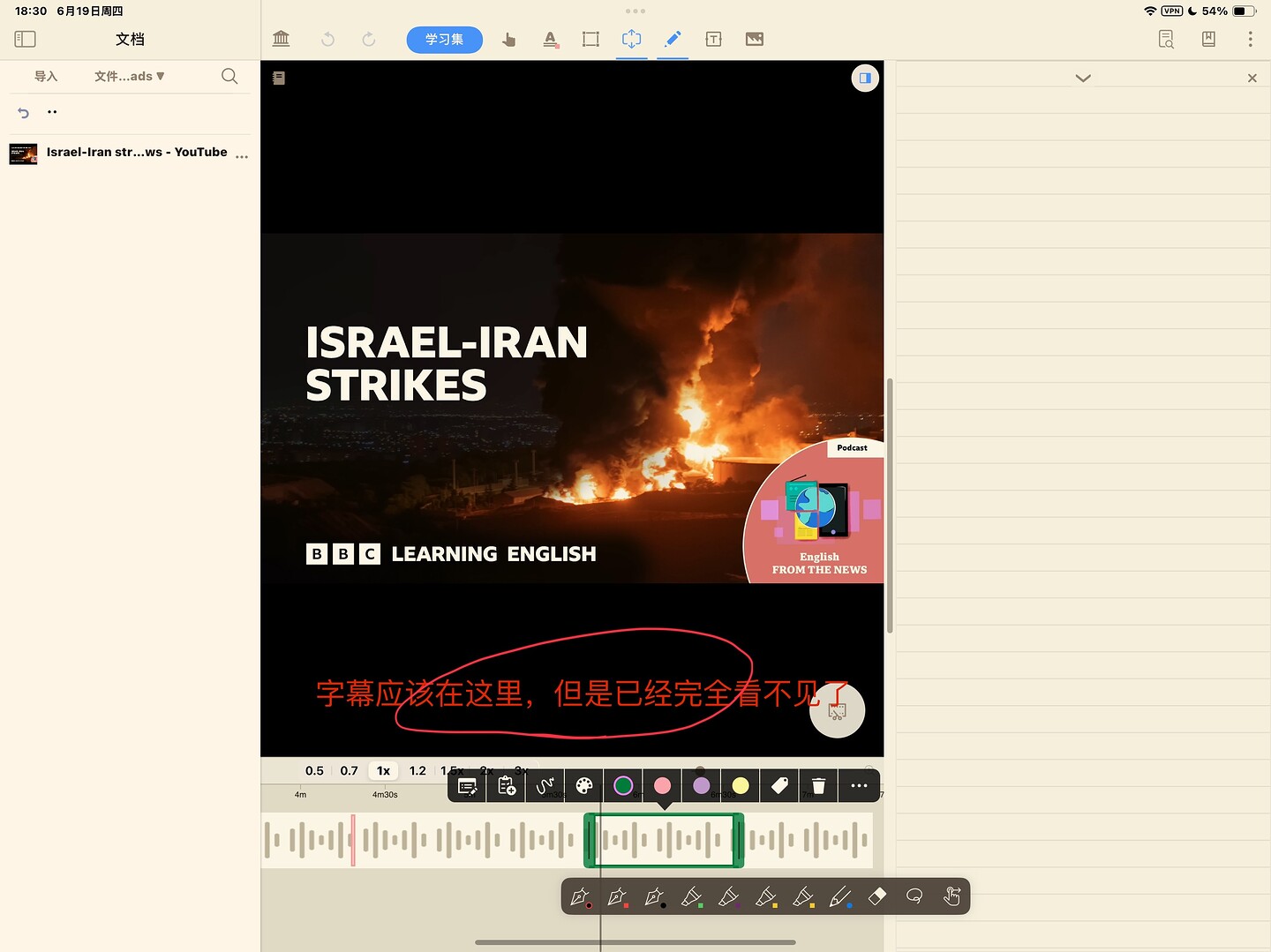Set playback speed to 1.2
The image size is (1271, 952).
(x=417, y=770)
